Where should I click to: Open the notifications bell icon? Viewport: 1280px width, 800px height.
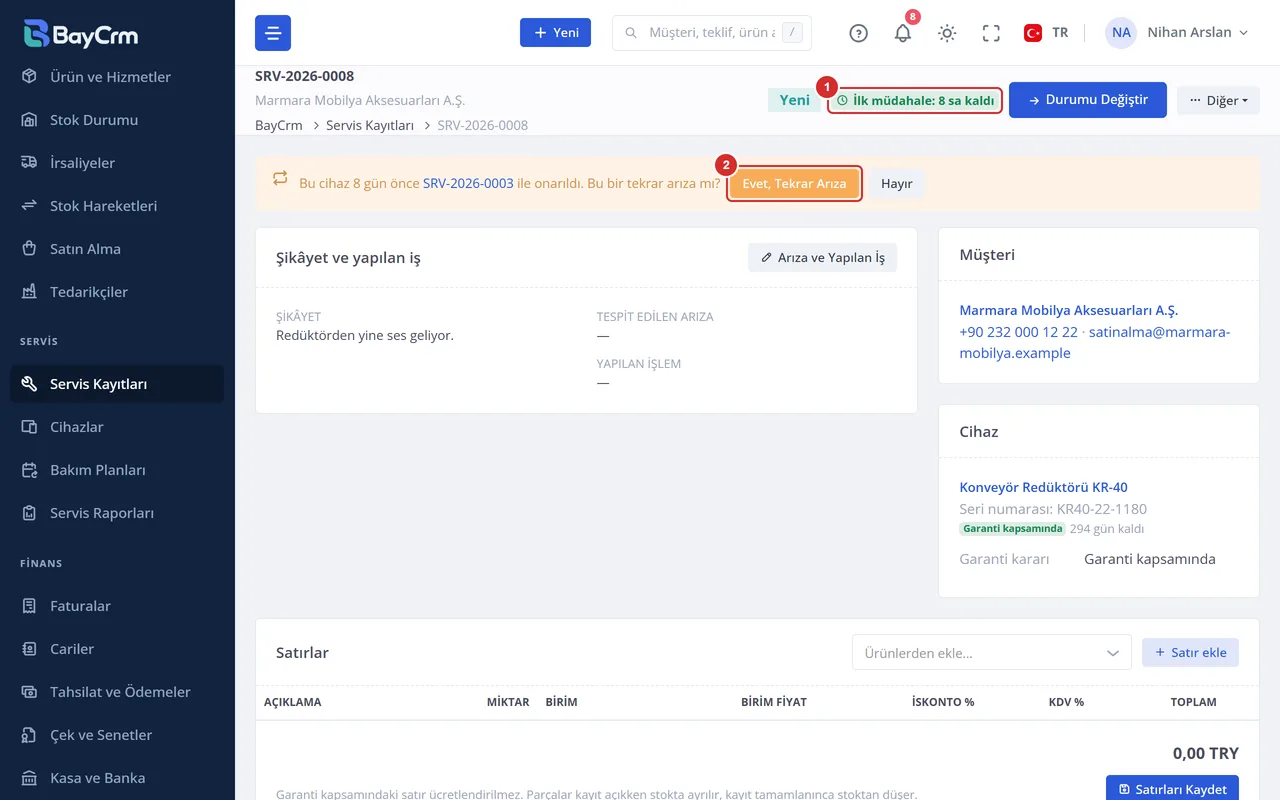click(x=903, y=33)
